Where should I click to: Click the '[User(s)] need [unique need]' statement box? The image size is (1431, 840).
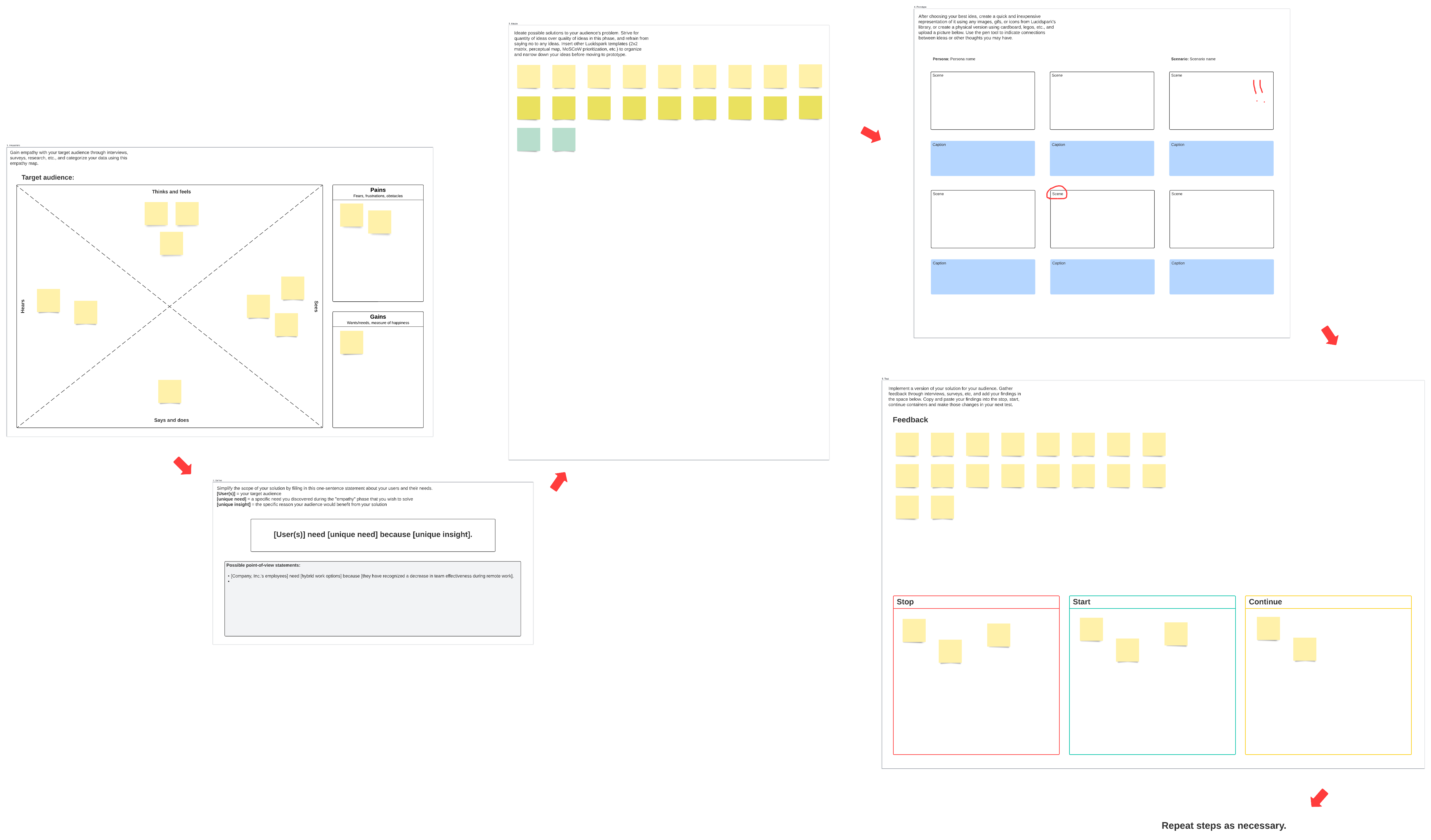(372, 535)
